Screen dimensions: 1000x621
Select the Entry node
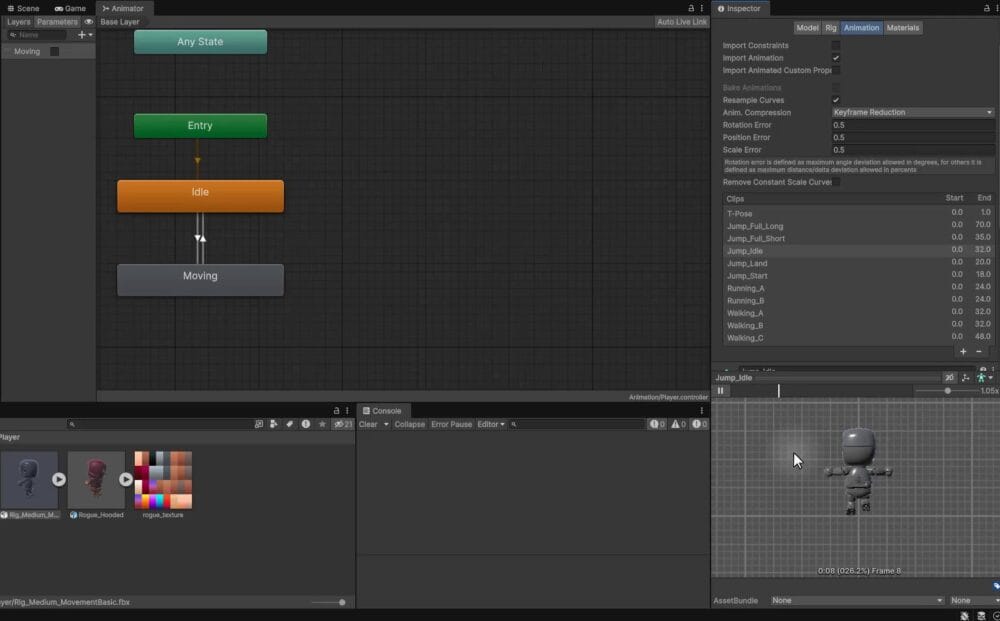(x=200, y=126)
